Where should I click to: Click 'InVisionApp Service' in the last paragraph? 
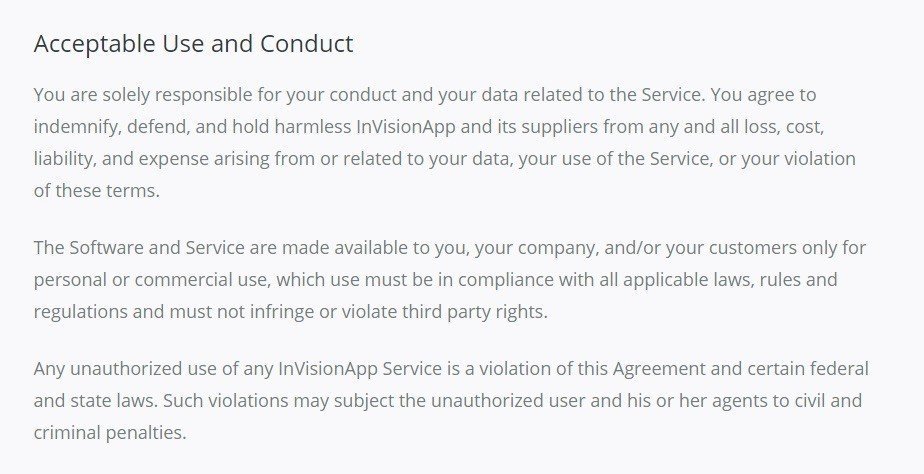click(359, 369)
